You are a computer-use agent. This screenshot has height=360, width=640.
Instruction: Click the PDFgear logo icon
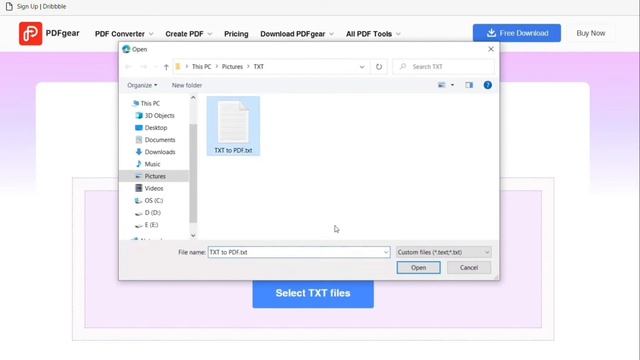(x=30, y=33)
